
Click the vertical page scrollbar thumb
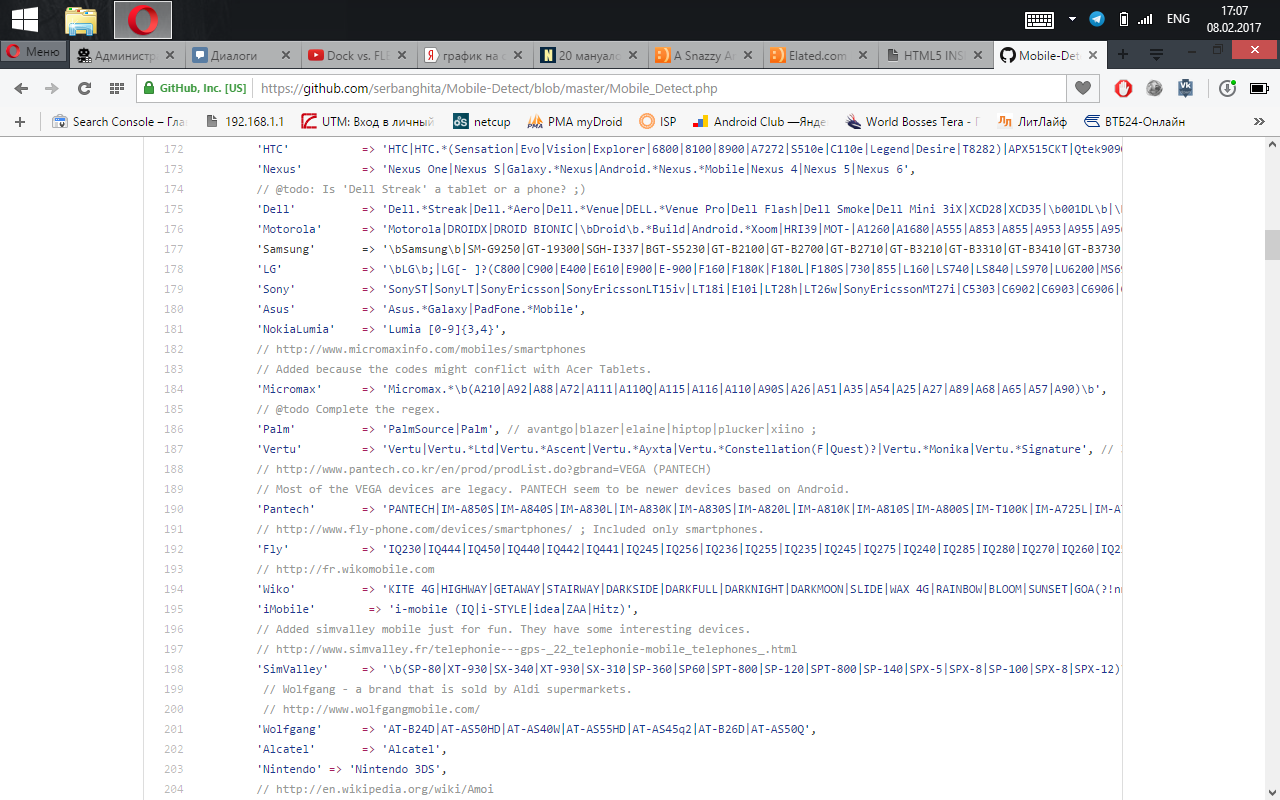pyautogui.click(x=1272, y=244)
